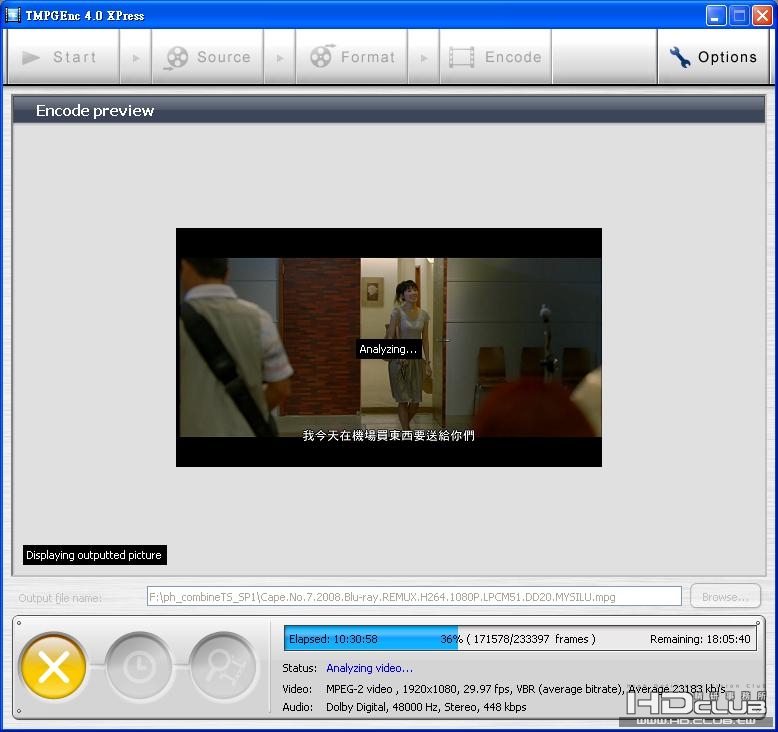
Task: Click the MPEG-2 video info line
Action: point(525,689)
